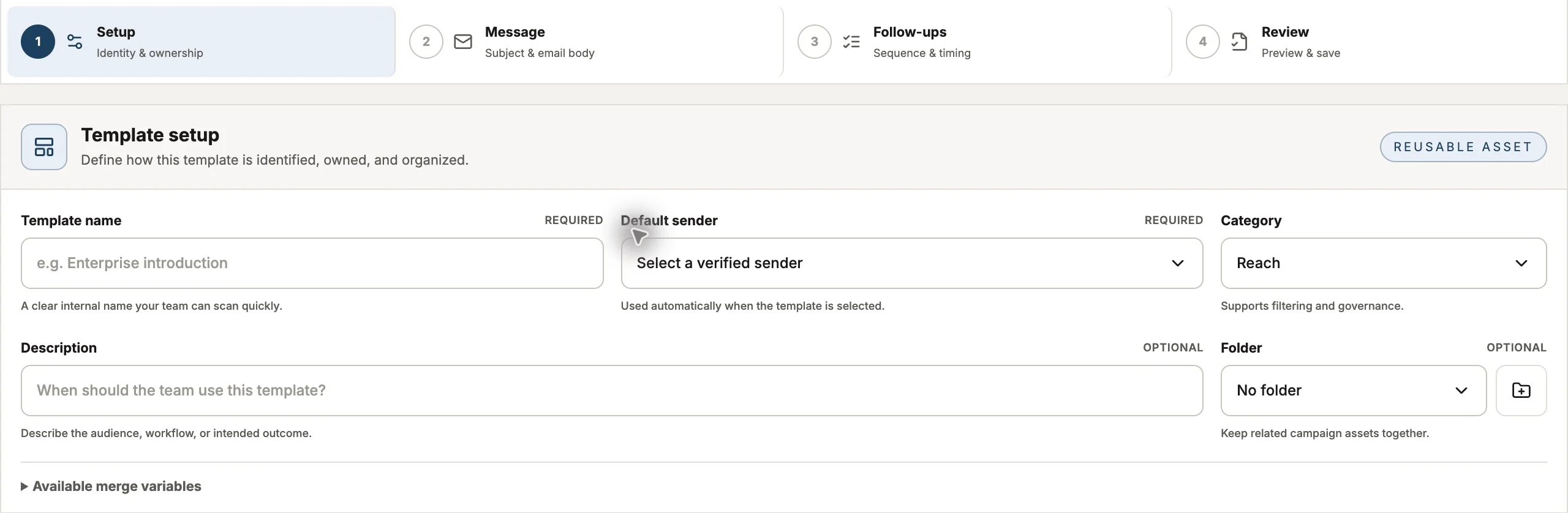Viewport: 1568px width, 513px height.
Task: Click the Template name label
Action: click(x=71, y=220)
